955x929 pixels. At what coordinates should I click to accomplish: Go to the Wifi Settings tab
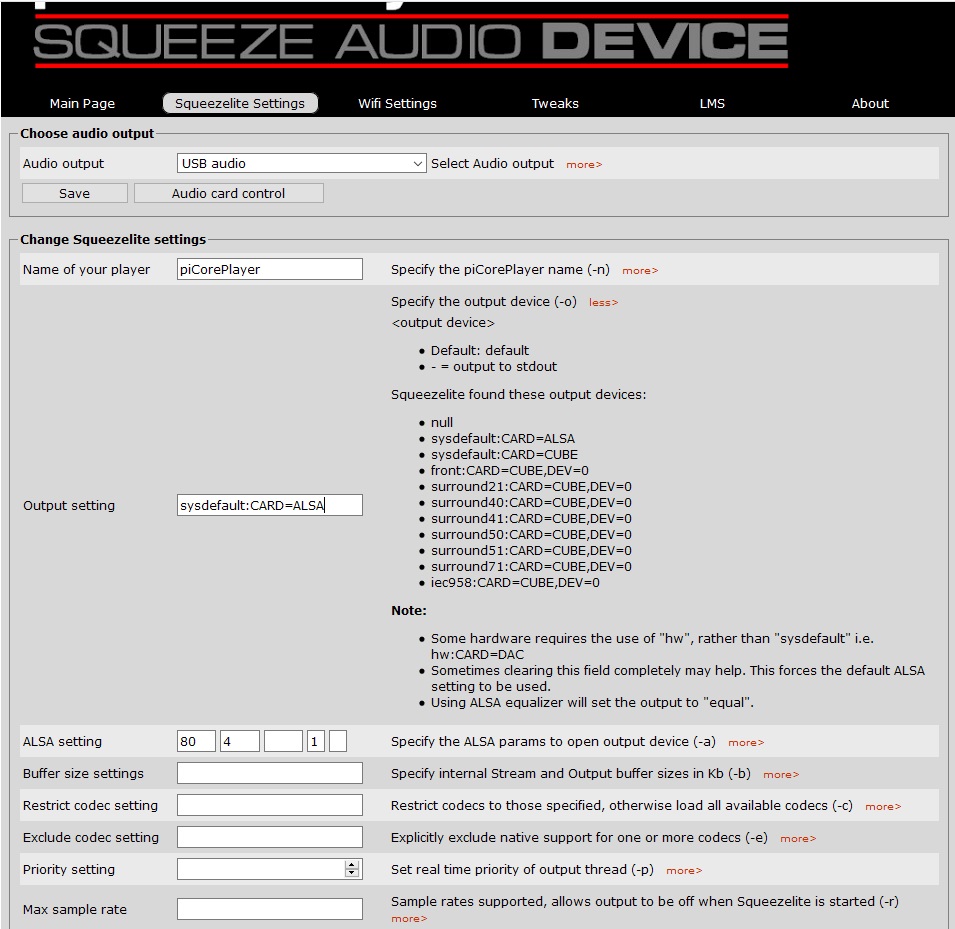[x=397, y=104]
